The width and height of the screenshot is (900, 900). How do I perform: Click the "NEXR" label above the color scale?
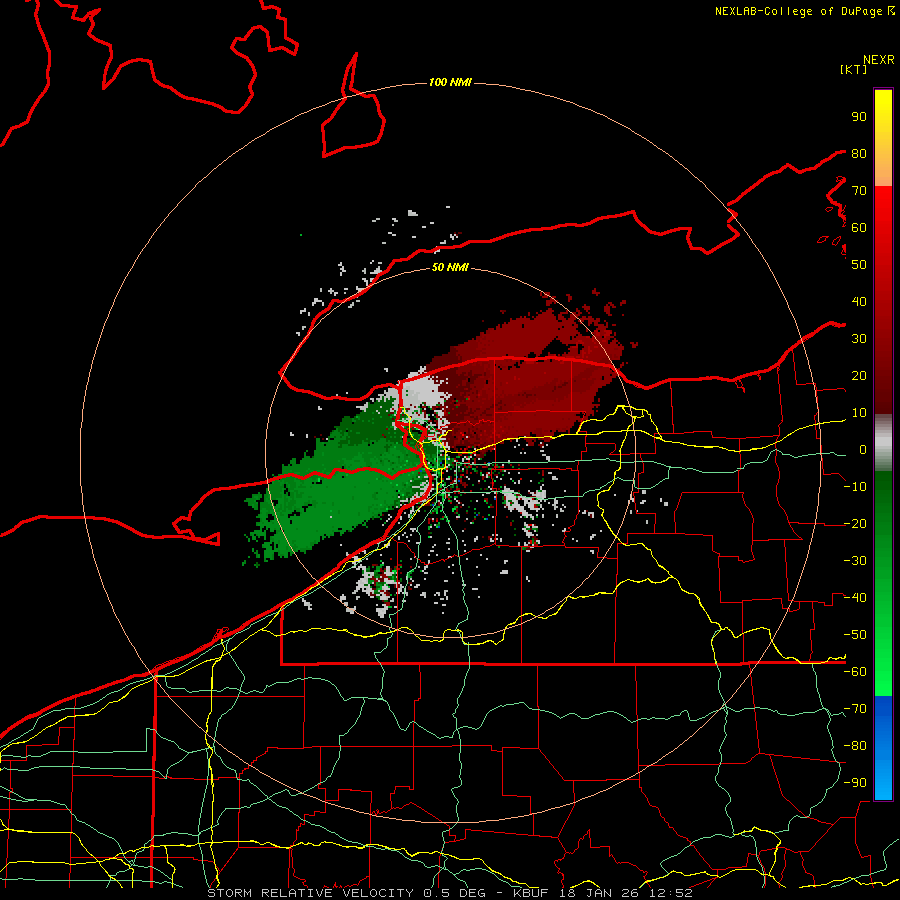click(879, 60)
